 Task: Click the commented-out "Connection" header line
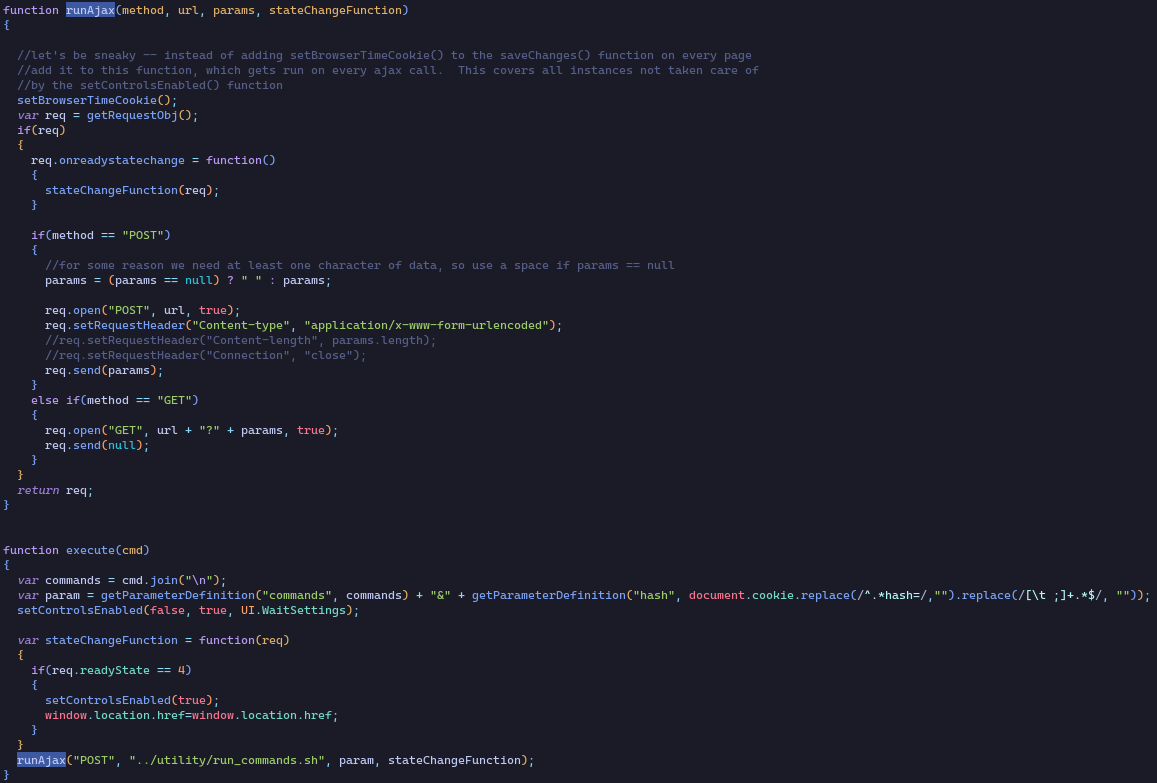point(205,355)
